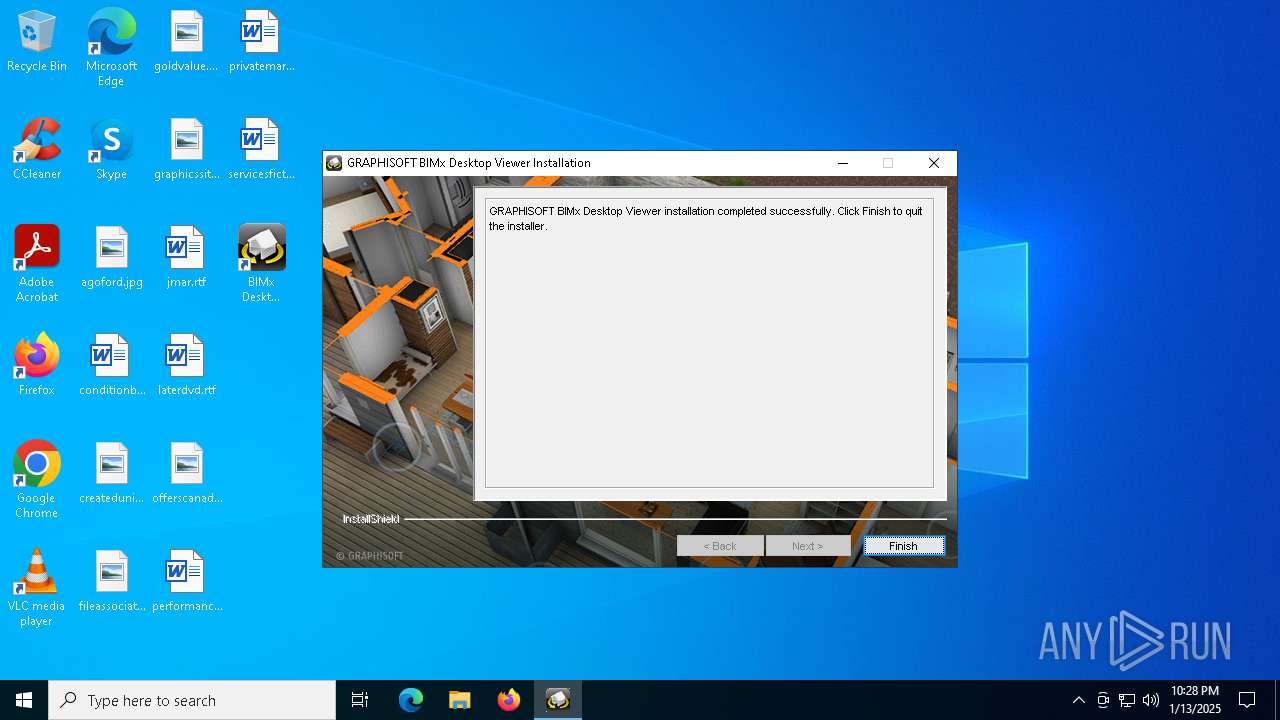The width and height of the screenshot is (1280, 720).
Task: Switch to BIMx installer taskbar button
Action: [558, 700]
